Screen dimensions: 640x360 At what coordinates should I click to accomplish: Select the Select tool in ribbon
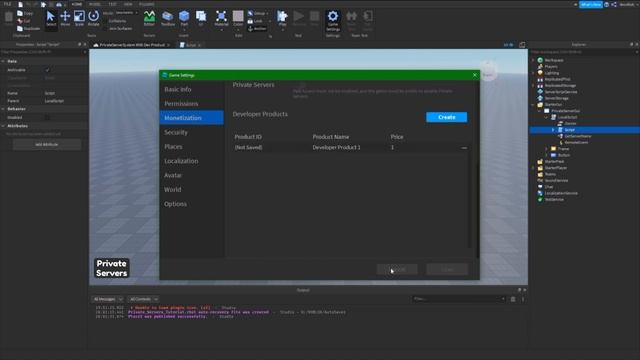(x=51, y=18)
